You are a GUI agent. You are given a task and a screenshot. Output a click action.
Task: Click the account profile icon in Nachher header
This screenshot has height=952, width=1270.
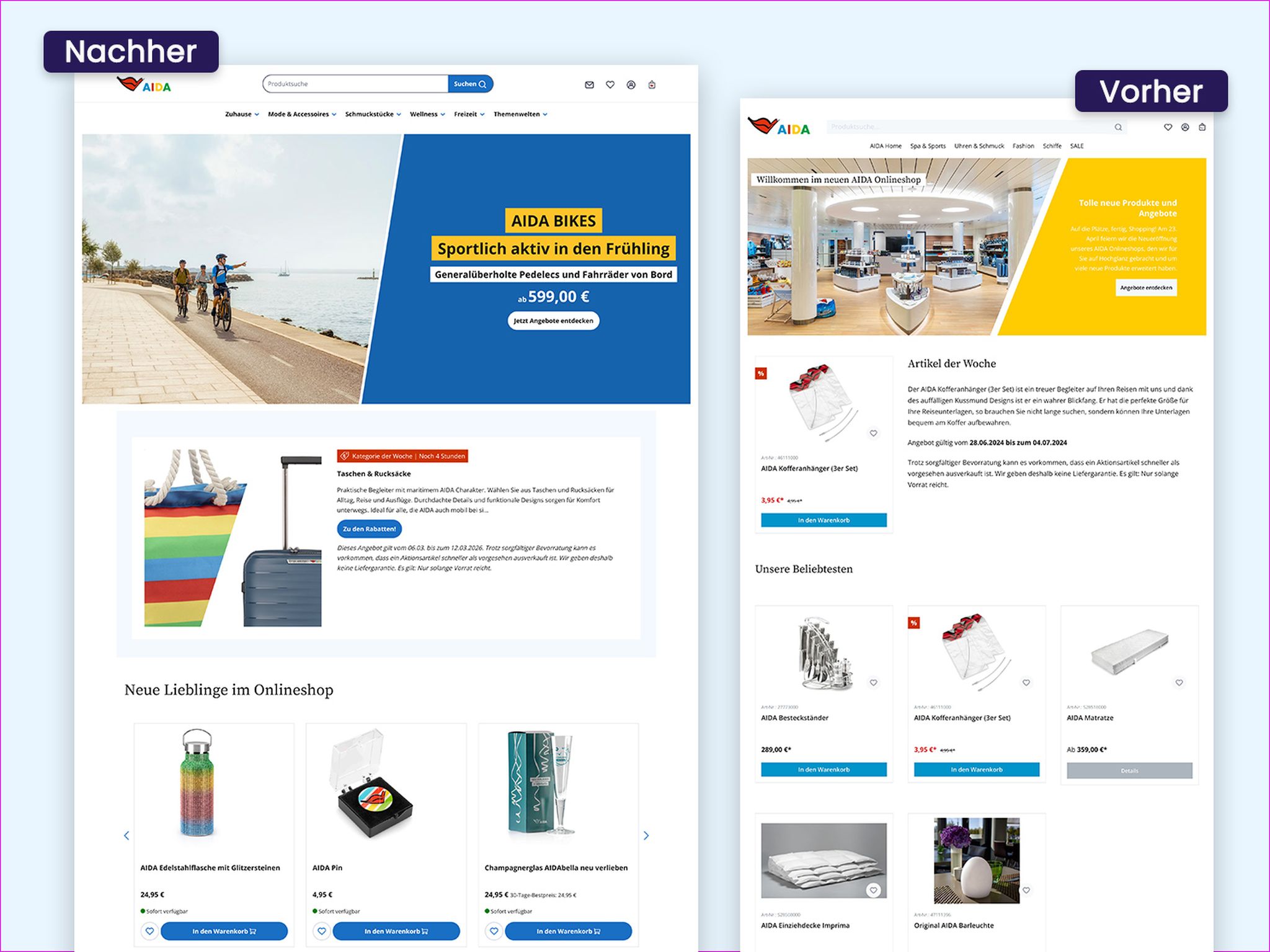(631, 84)
